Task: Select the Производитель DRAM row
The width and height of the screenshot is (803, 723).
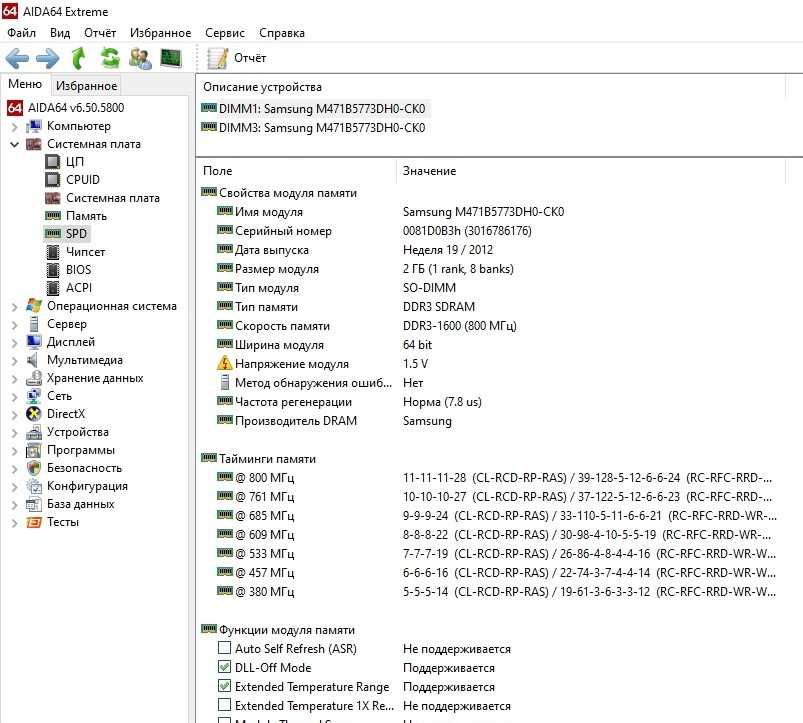Action: [x=492, y=421]
